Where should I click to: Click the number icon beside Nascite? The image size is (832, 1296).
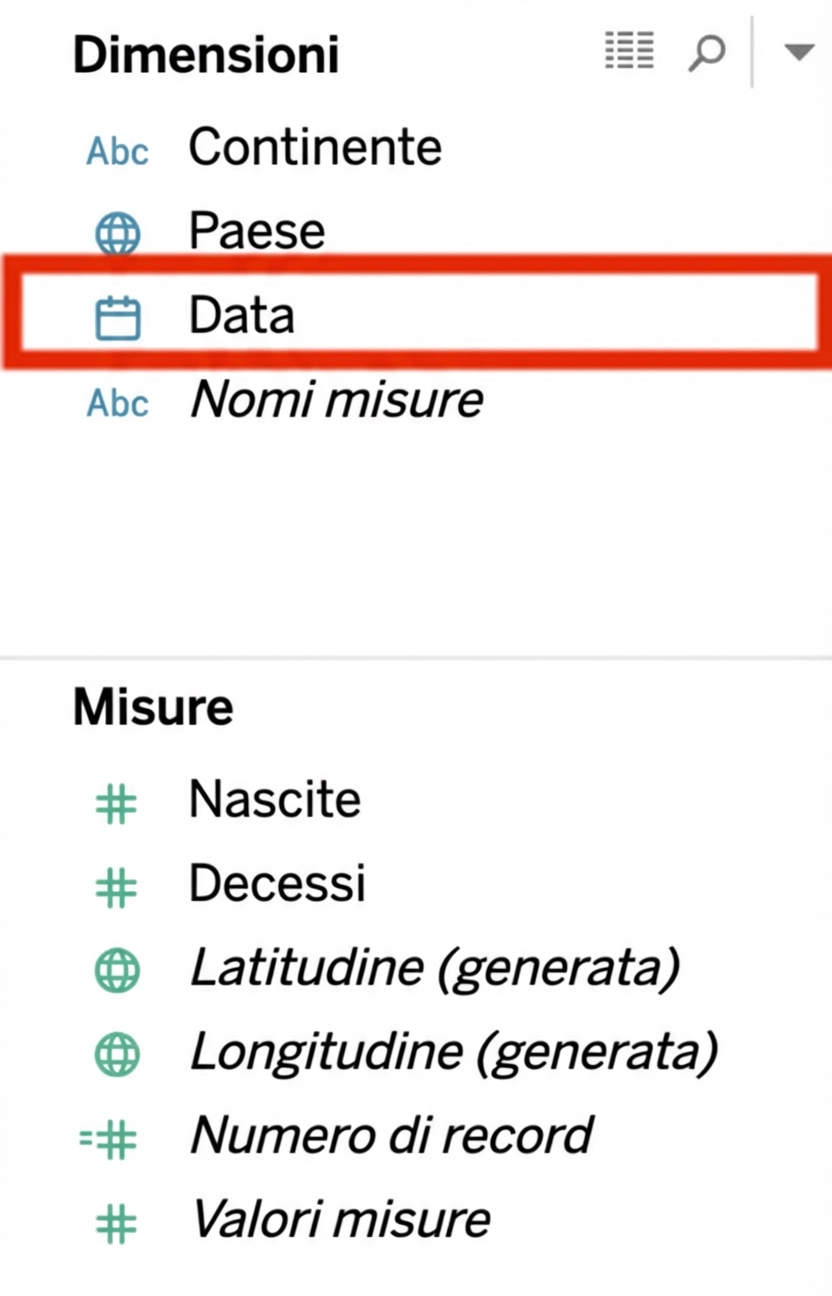(x=116, y=803)
